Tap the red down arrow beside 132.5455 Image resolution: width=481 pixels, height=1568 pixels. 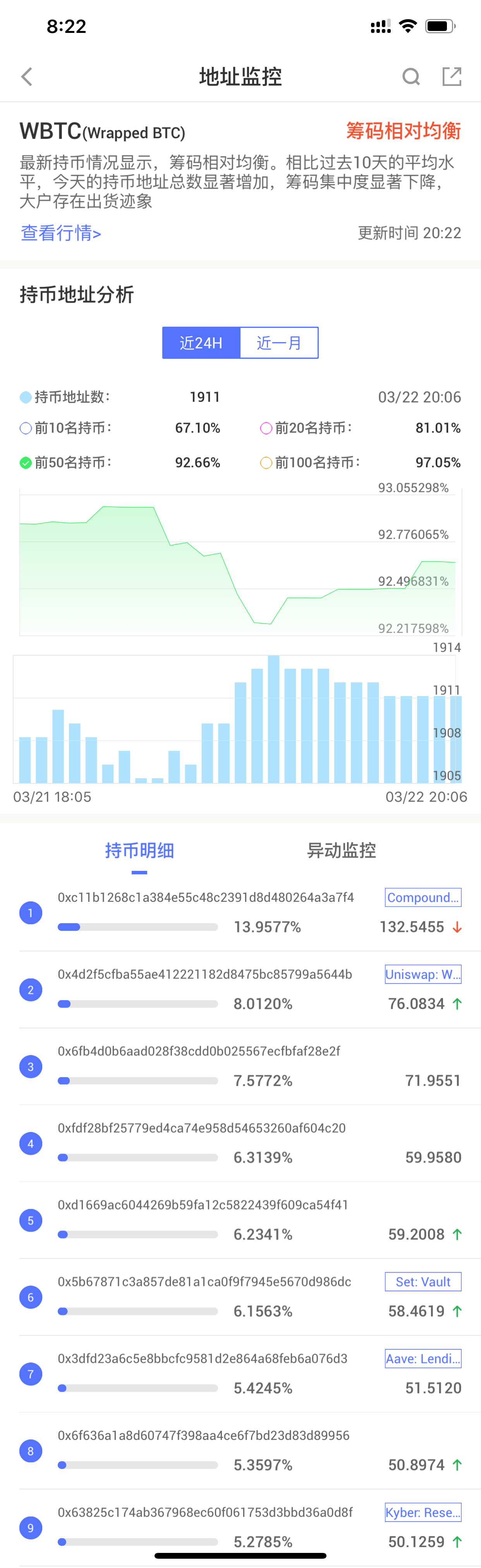[457, 927]
